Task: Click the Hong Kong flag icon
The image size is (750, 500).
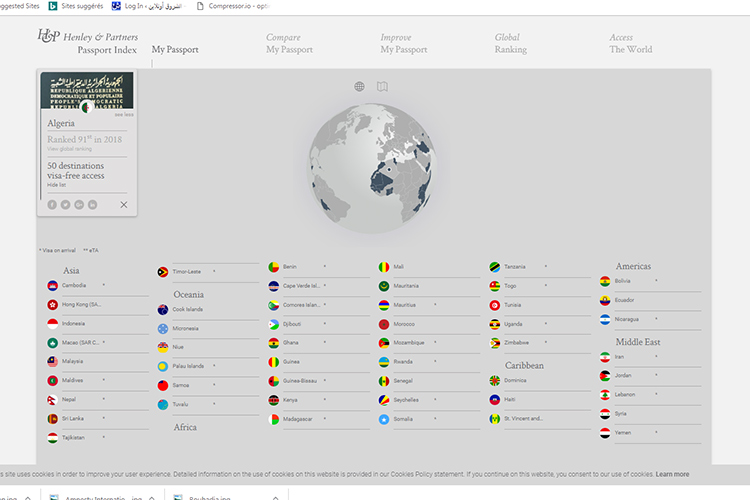Action: [x=53, y=305]
